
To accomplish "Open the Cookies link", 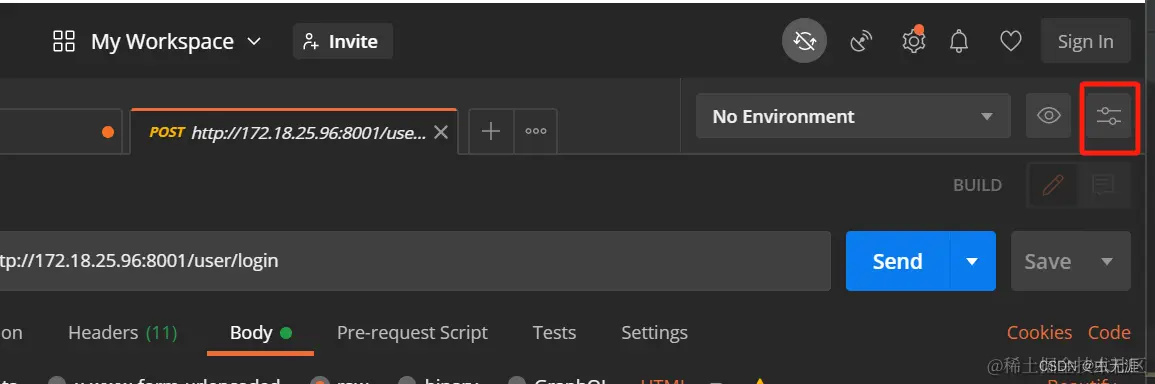I will coord(1039,333).
